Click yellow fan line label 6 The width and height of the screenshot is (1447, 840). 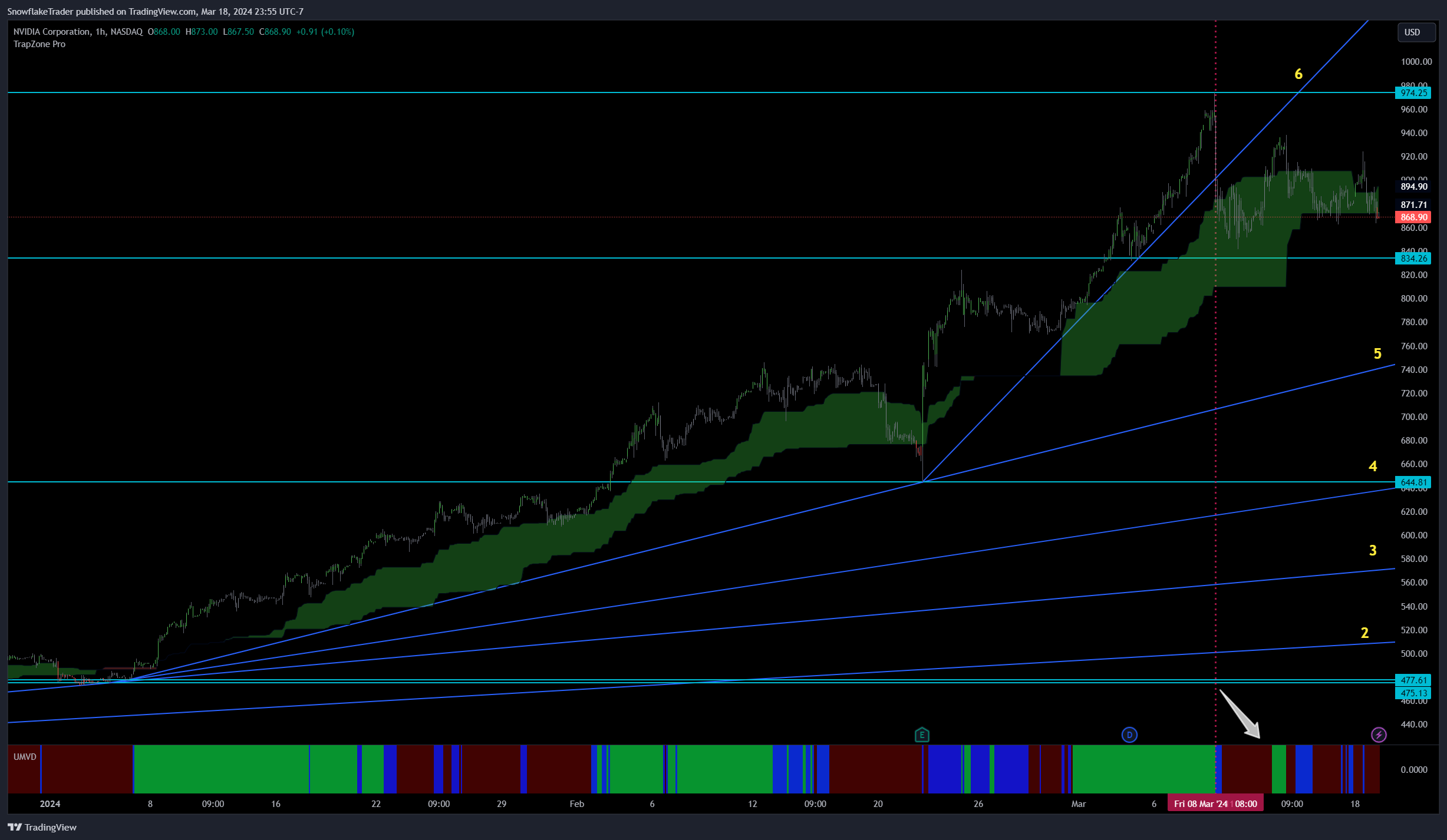(1298, 74)
